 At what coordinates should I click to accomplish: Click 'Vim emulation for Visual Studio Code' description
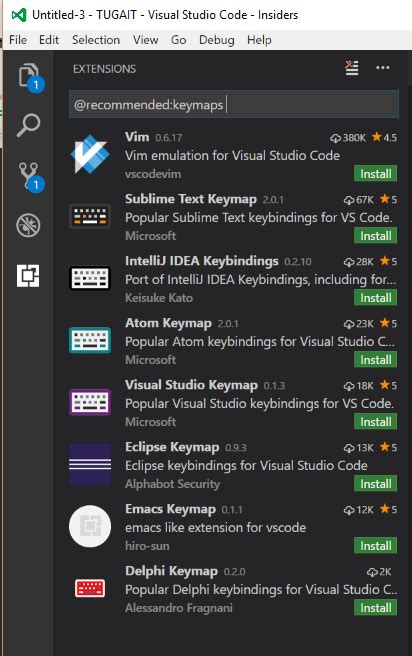(232, 156)
